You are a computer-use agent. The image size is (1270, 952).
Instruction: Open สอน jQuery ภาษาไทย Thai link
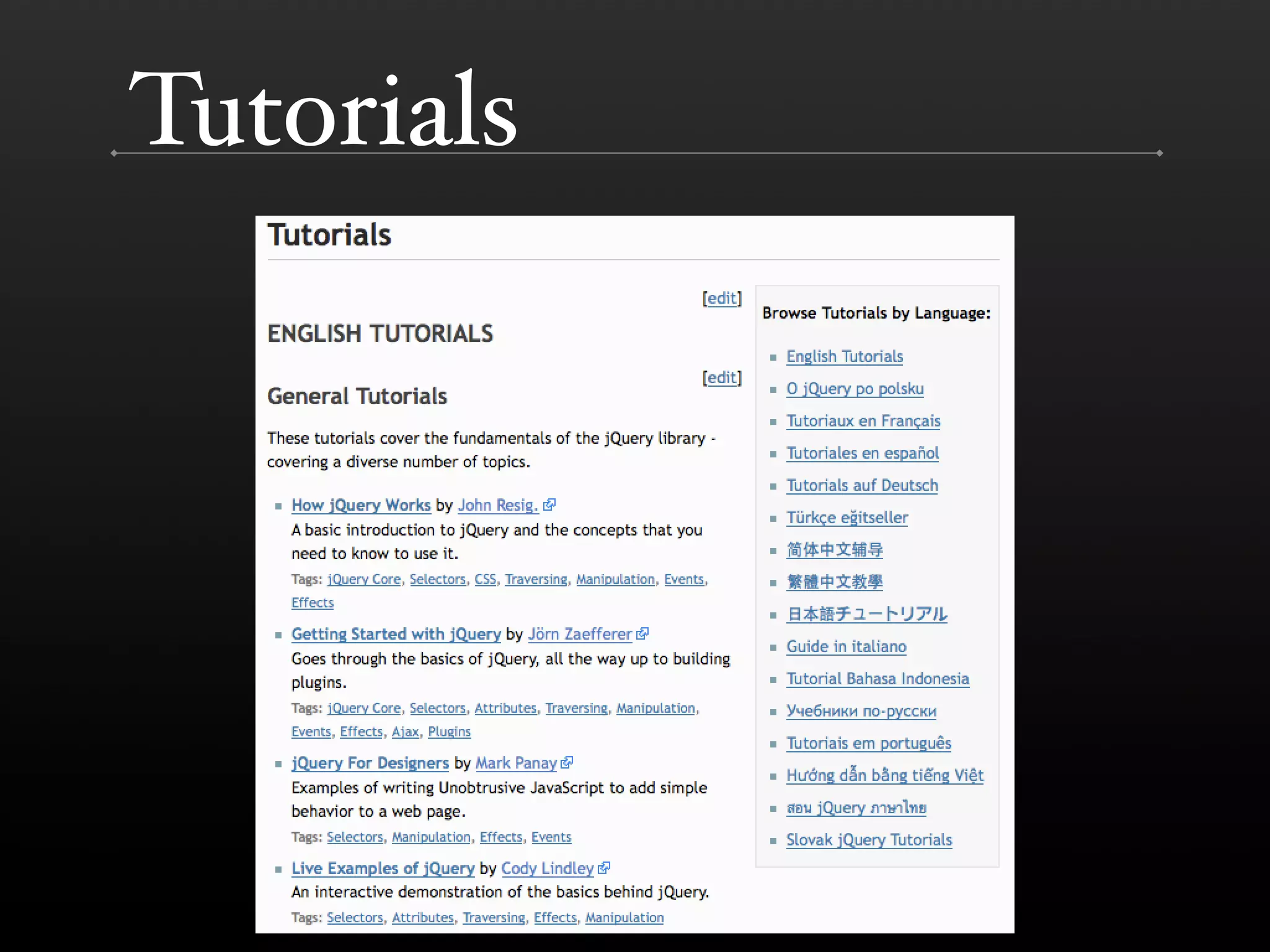click(x=856, y=808)
